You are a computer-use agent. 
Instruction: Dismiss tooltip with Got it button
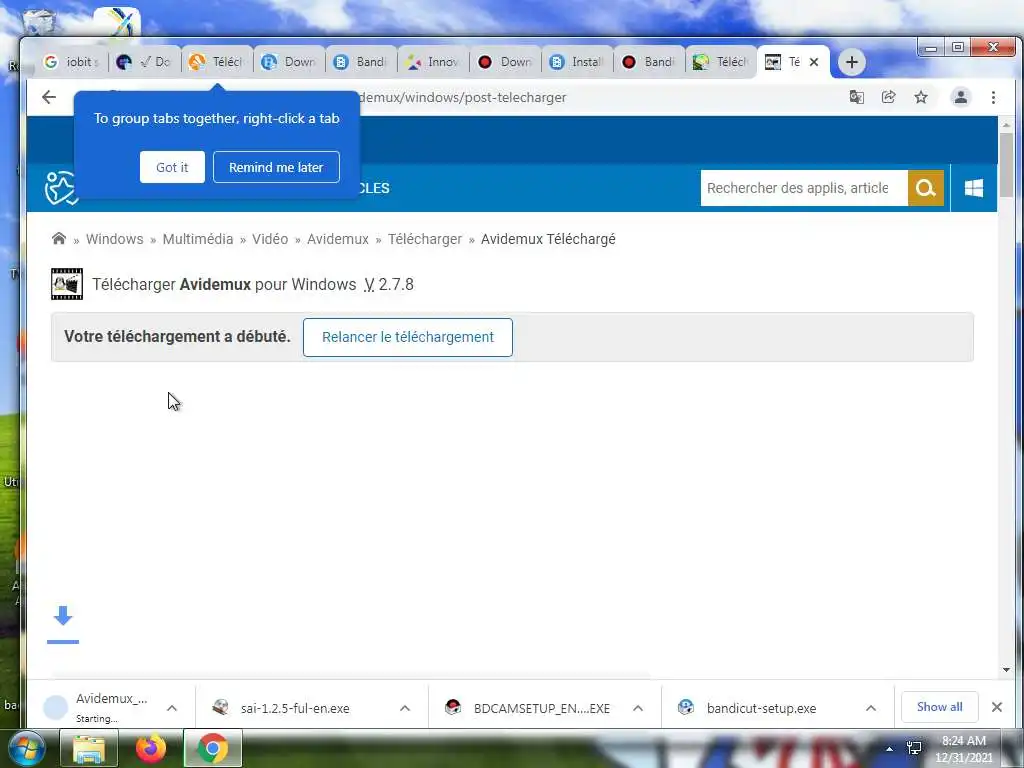172,167
